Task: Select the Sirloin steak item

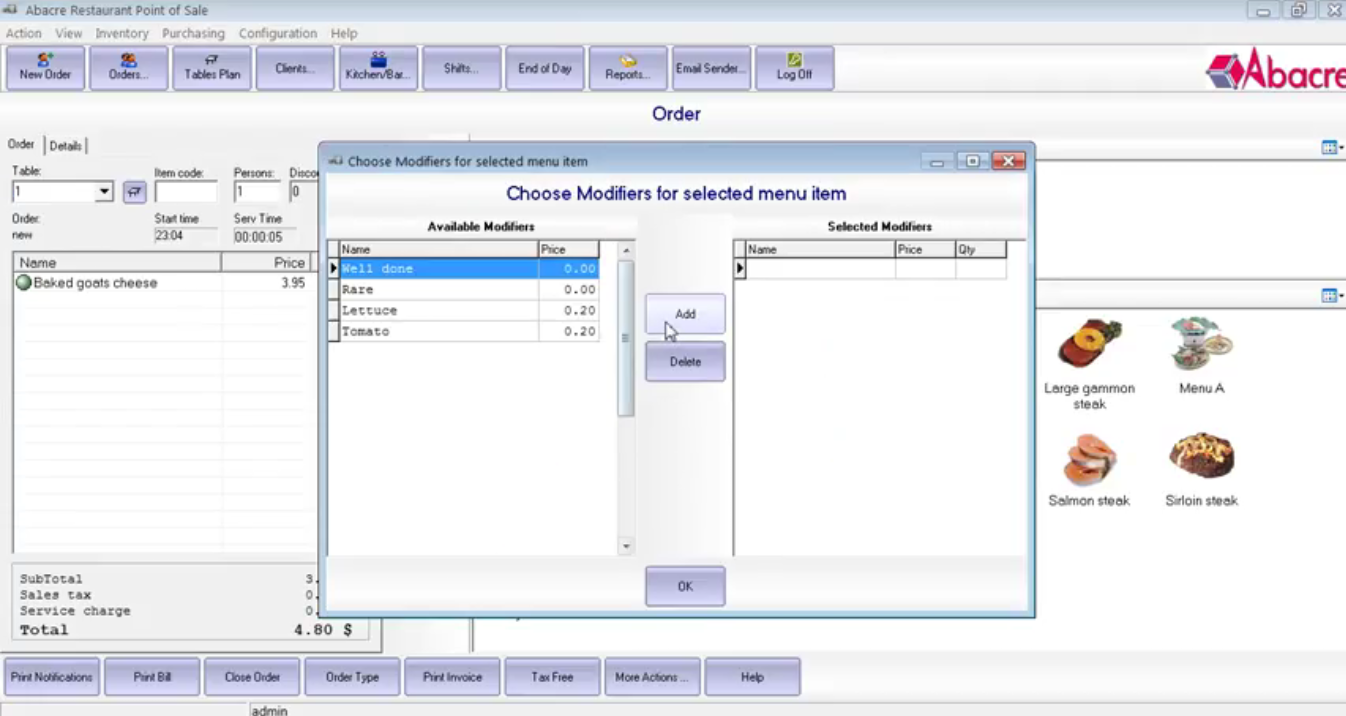Action: [1201, 470]
